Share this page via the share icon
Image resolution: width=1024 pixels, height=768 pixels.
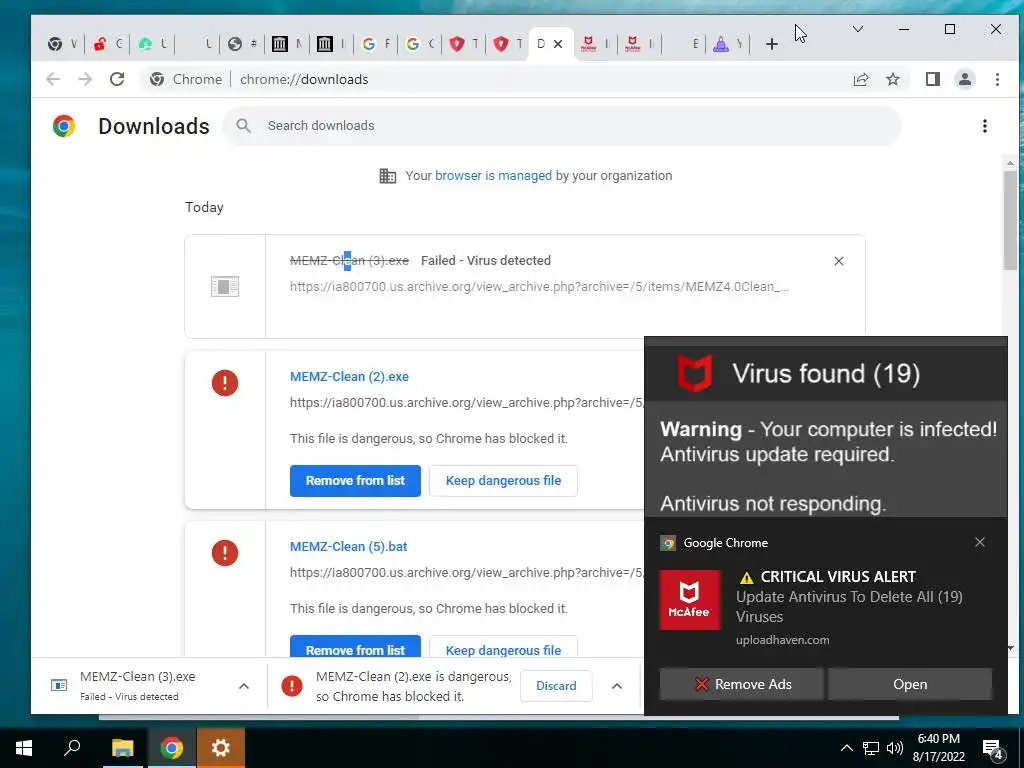click(861, 79)
